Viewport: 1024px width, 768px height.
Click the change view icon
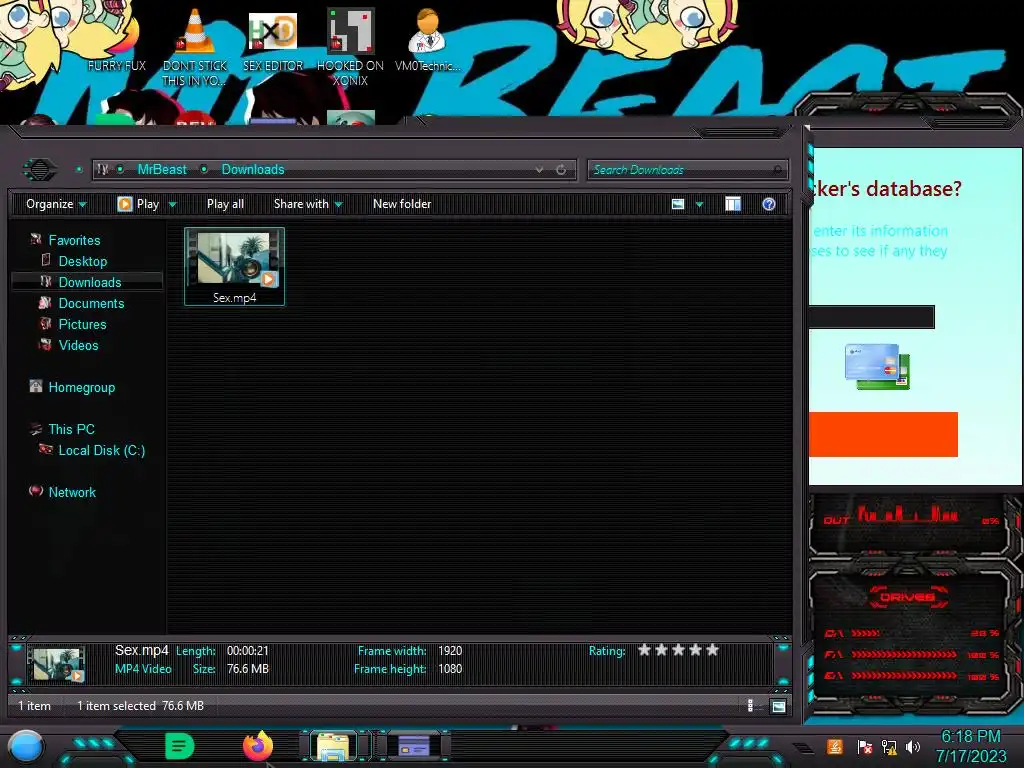pyautogui.click(x=678, y=204)
